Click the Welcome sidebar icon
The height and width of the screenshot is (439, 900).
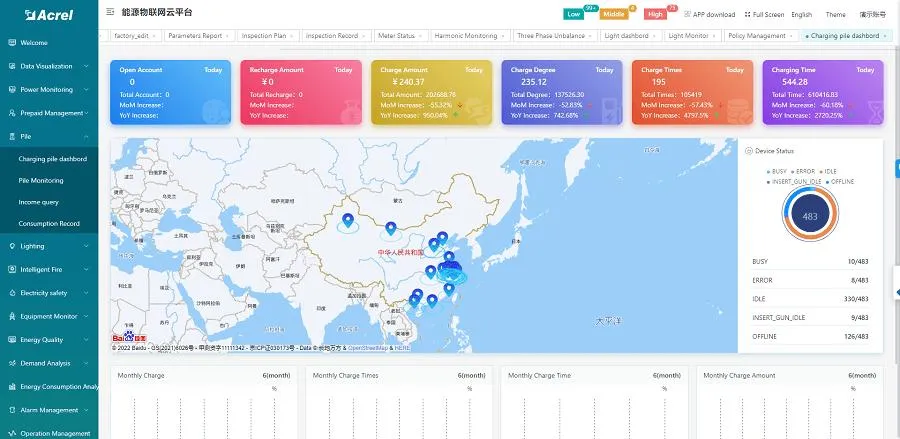12,43
